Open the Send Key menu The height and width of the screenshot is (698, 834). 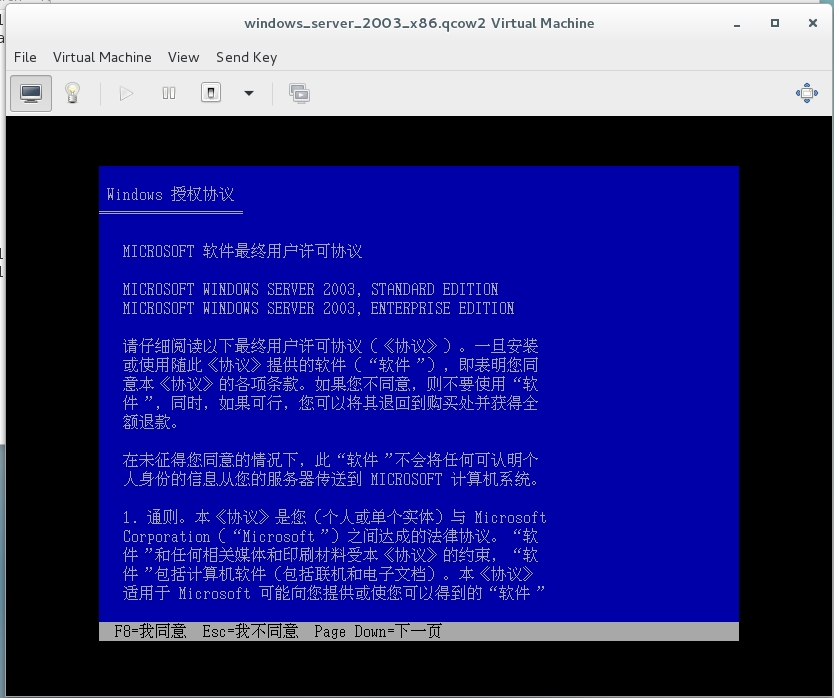point(246,57)
